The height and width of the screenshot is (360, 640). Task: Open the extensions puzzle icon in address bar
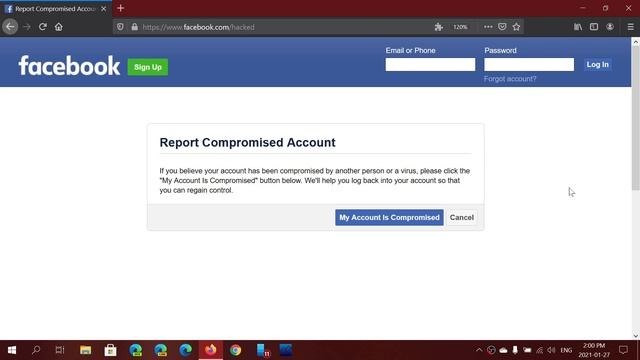[x=439, y=27]
